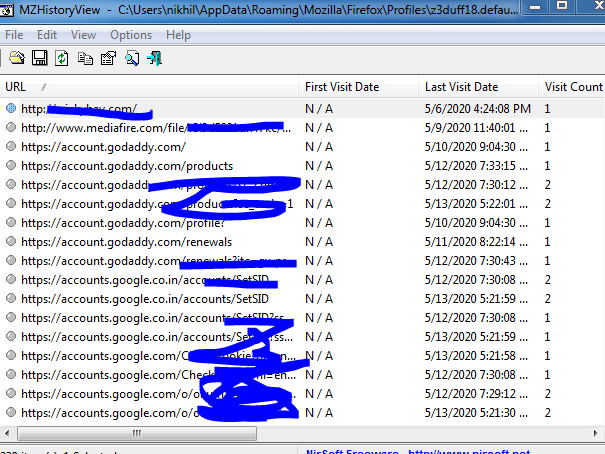Select the https://account.godaddy.com/ row URL
605x454 pixels.
coord(103,147)
